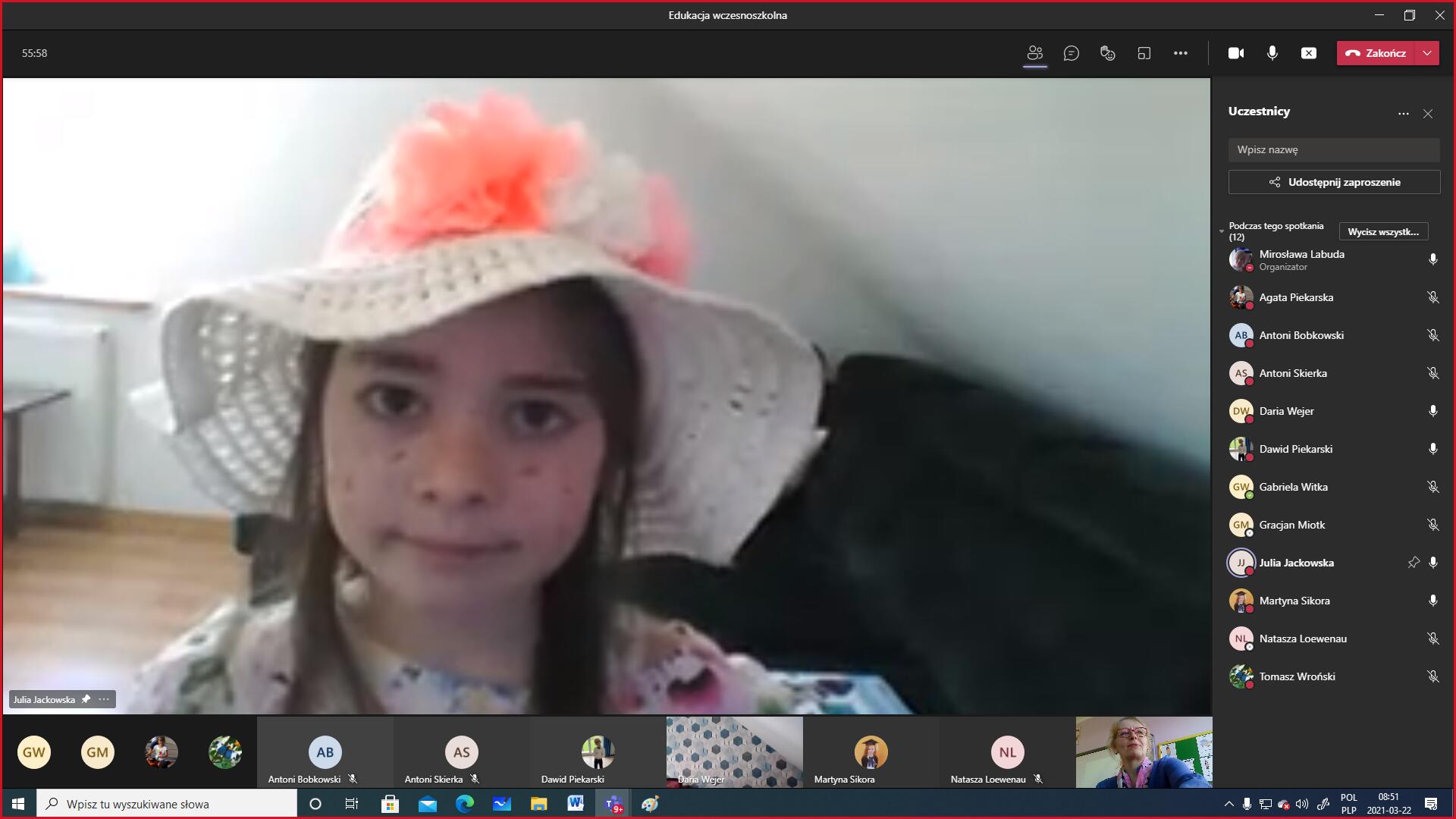
Task: Toggle the microphone mute in toolbar
Action: tap(1272, 53)
